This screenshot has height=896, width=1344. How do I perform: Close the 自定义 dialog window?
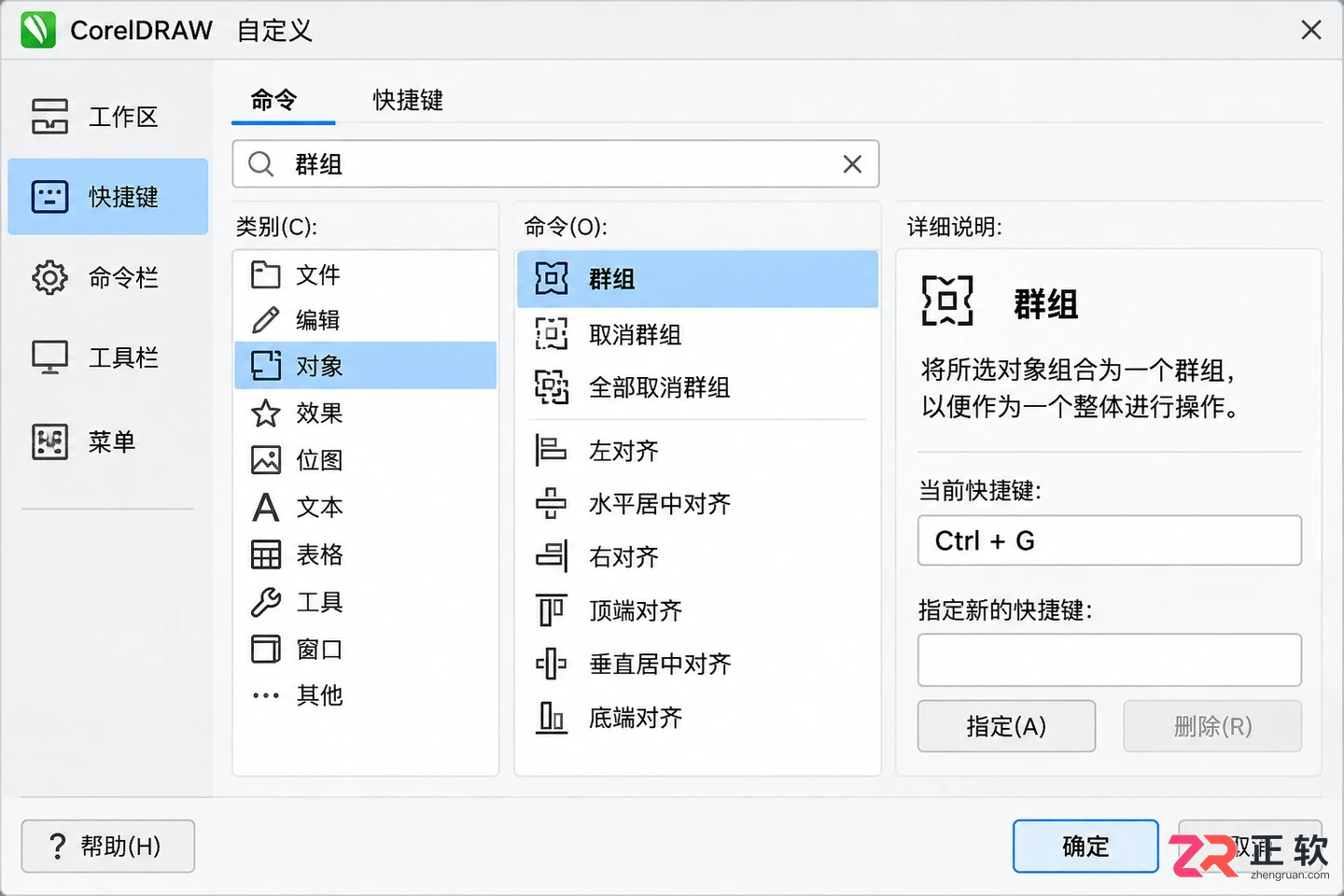[1311, 30]
